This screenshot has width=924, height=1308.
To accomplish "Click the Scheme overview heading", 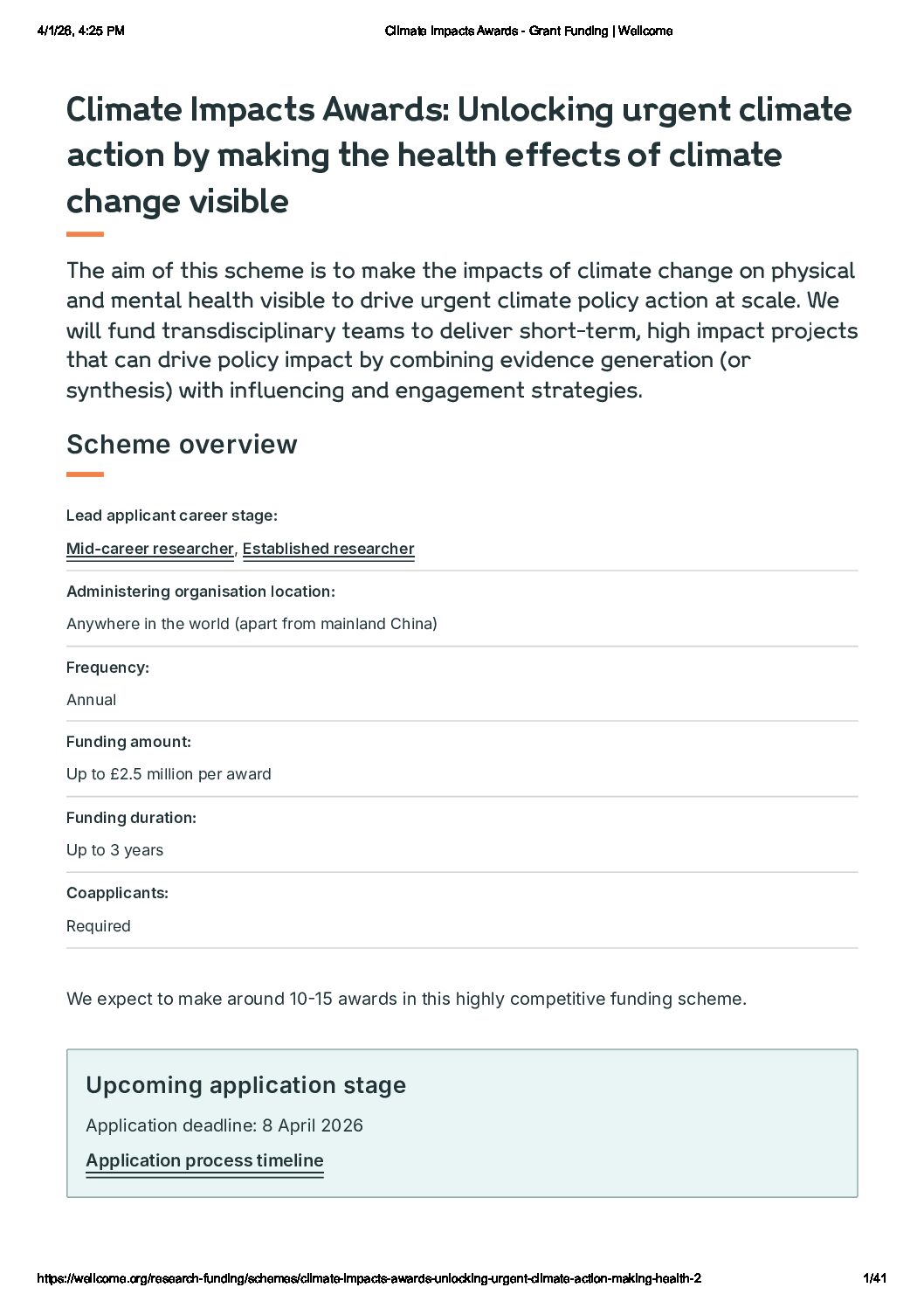I will pos(182,444).
